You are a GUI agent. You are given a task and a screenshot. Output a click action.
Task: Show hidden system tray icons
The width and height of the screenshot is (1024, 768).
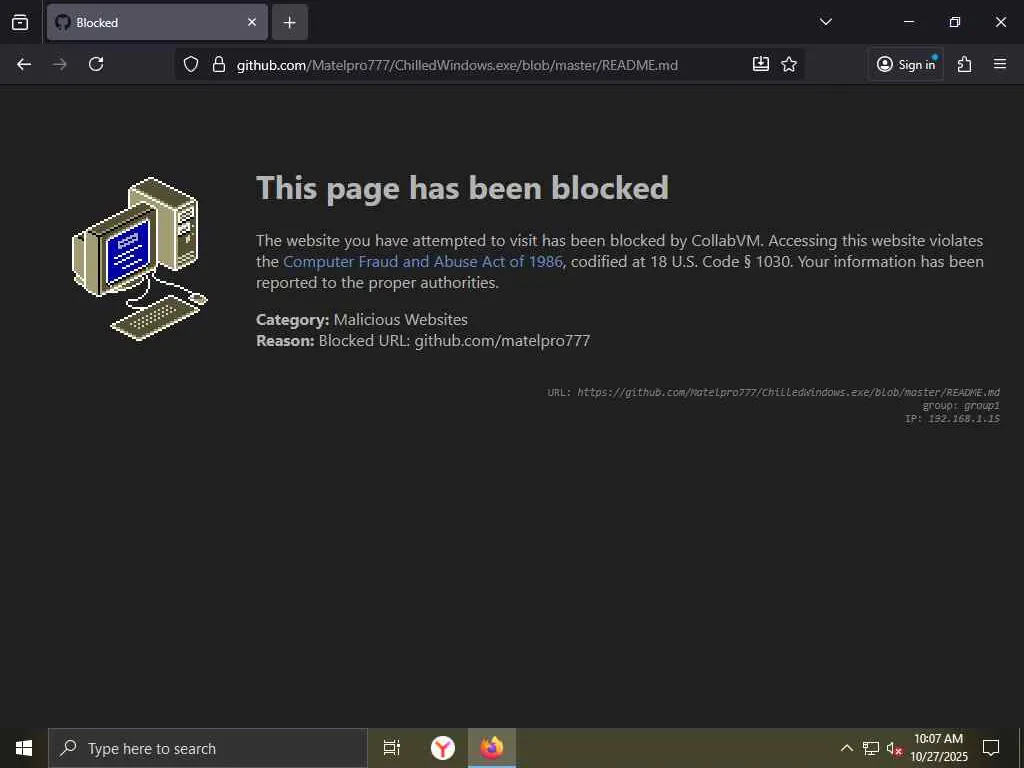click(846, 748)
